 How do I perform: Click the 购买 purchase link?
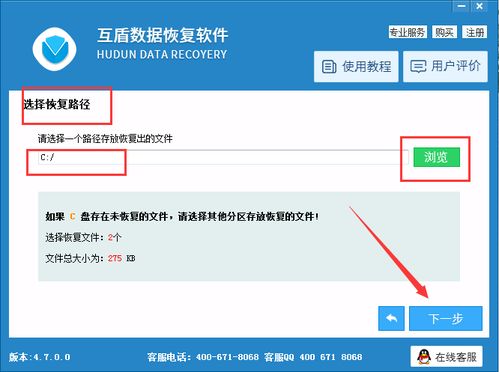[444, 32]
